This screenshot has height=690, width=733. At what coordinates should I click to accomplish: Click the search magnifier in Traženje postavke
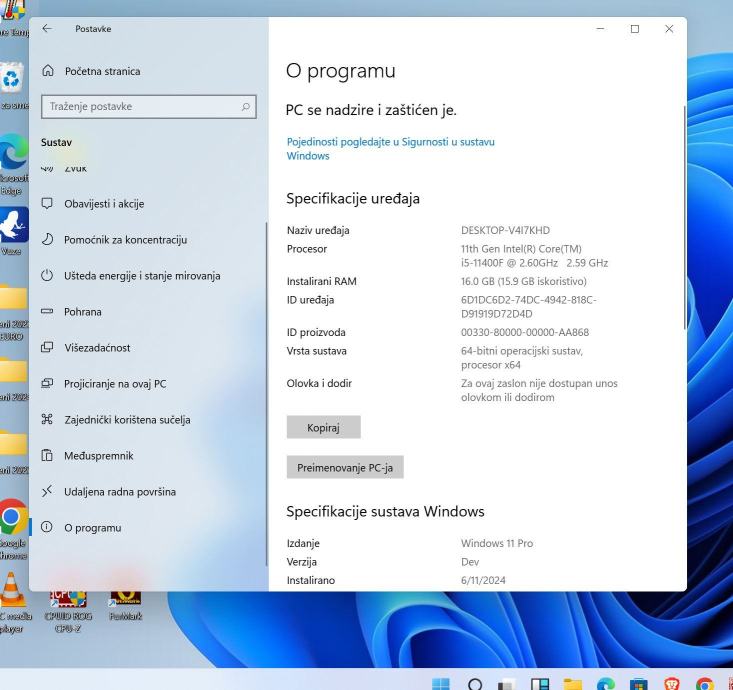coord(245,107)
